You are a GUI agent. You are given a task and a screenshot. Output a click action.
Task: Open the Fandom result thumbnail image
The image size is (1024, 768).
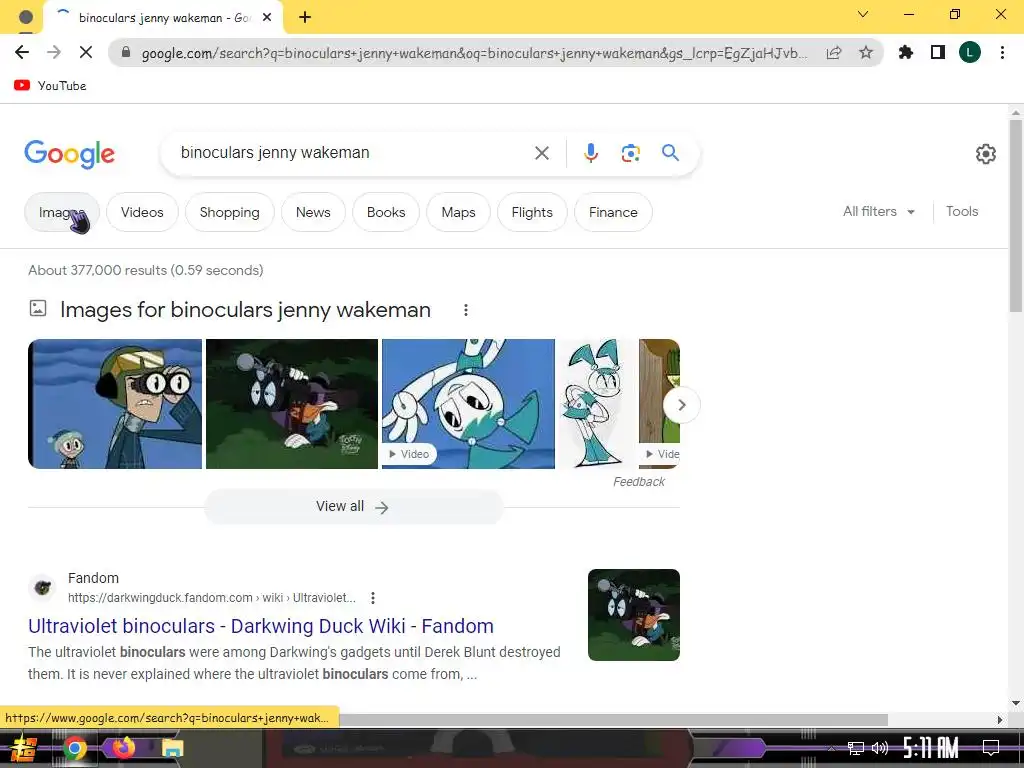(x=633, y=615)
